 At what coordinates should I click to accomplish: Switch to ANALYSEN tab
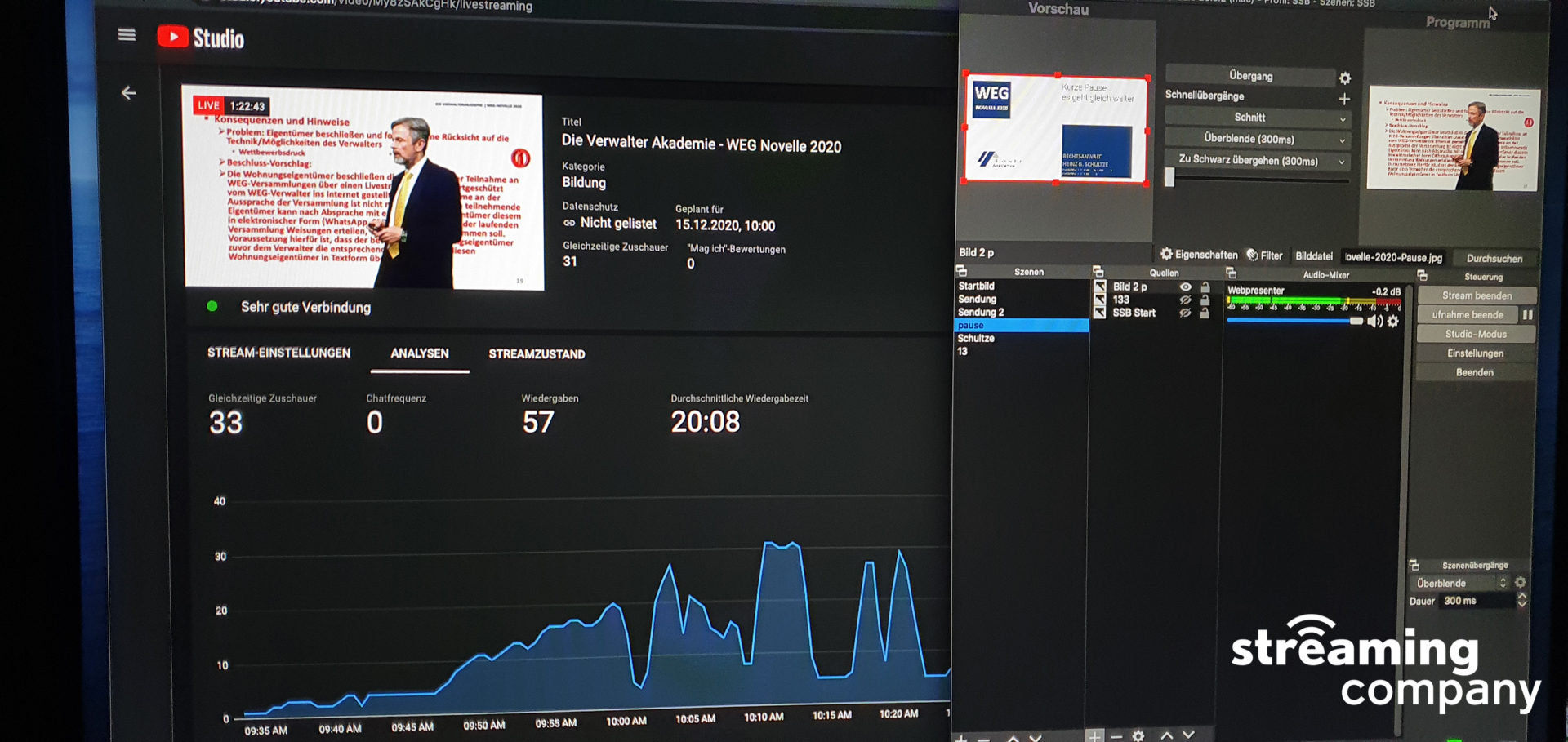pyautogui.click(x=420, y=353)
